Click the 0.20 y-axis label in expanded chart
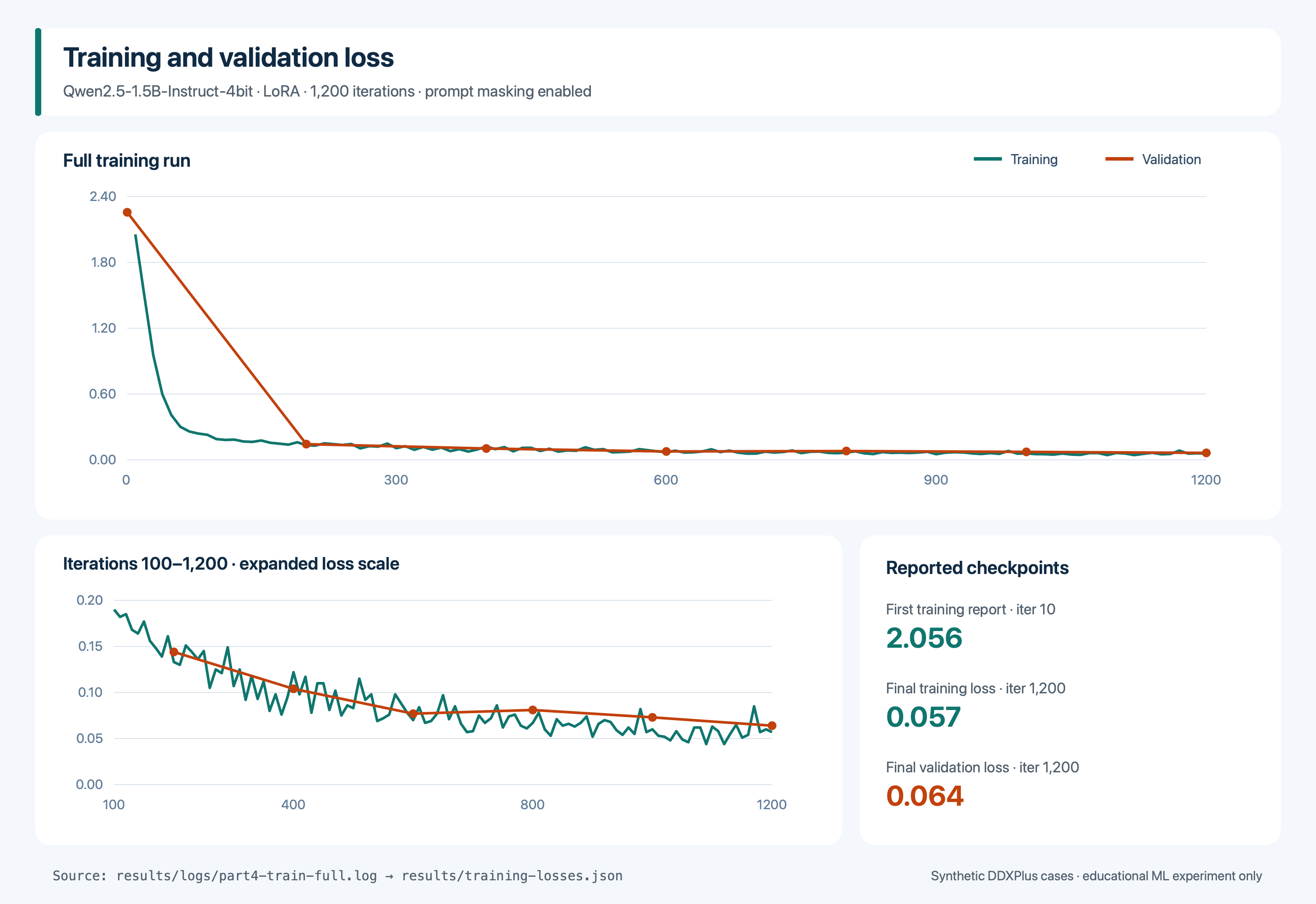This screenshot has height=904, width=1316. (89, 600)
